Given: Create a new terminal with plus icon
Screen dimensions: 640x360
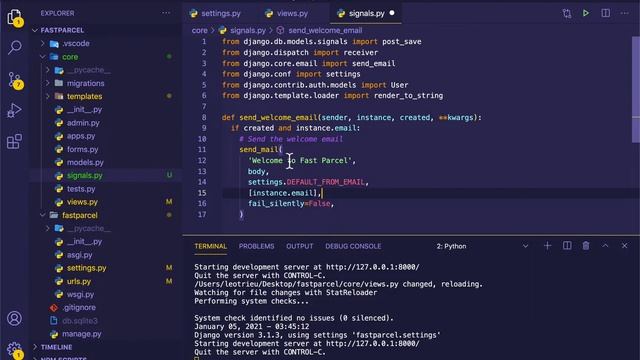Looking at the screenshot, I should point(547,246).
